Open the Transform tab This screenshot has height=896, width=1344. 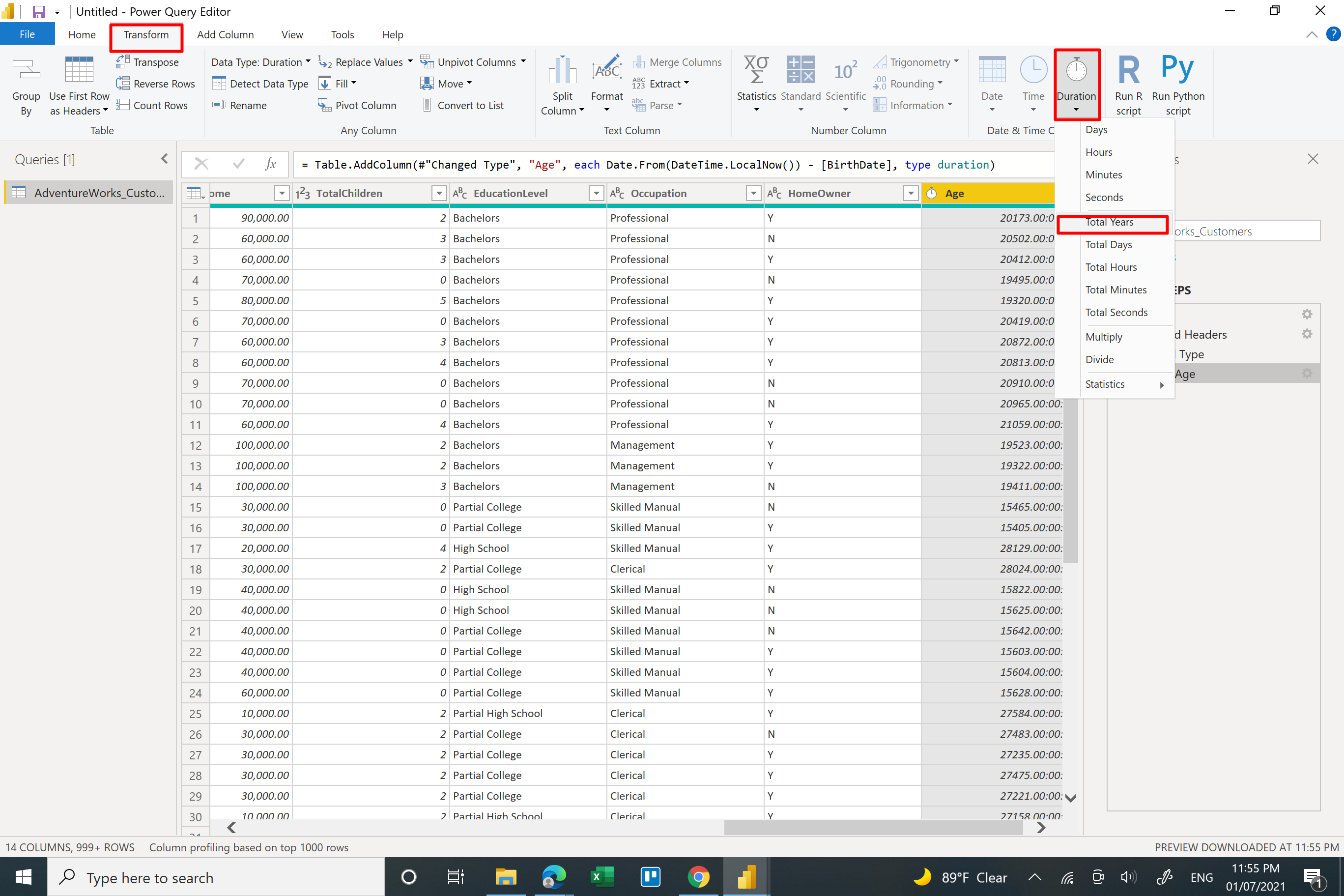click(x=146, y=34)
